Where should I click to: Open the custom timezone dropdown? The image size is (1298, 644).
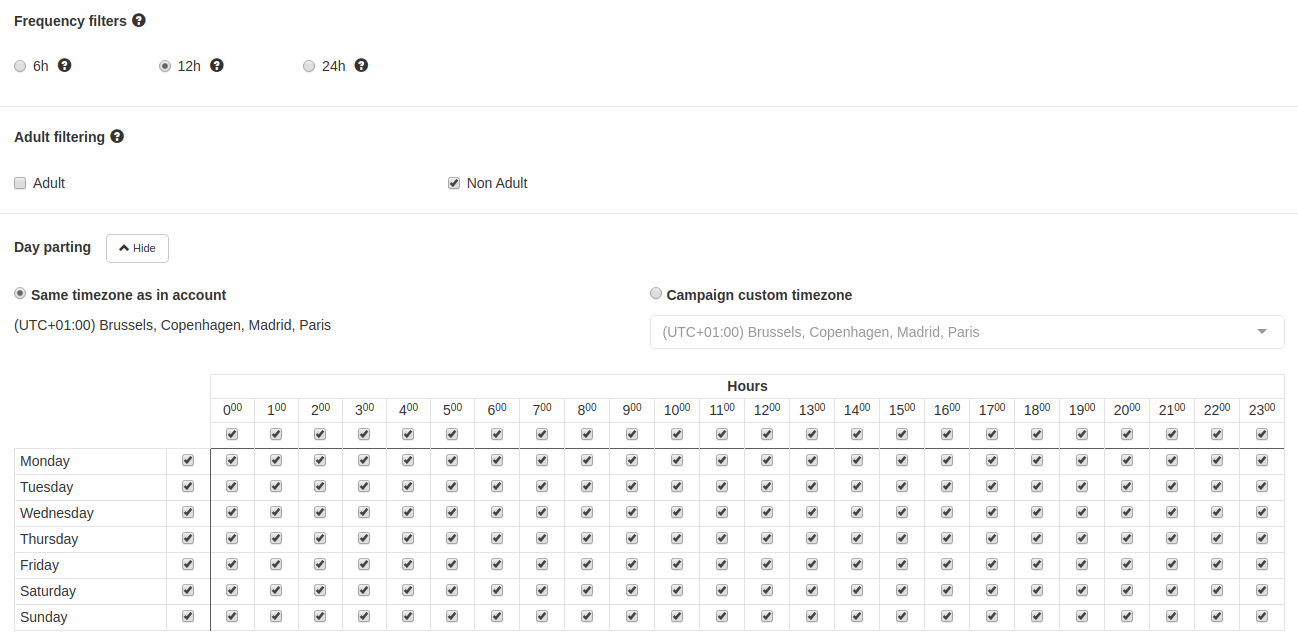click(x=966, y=332)
